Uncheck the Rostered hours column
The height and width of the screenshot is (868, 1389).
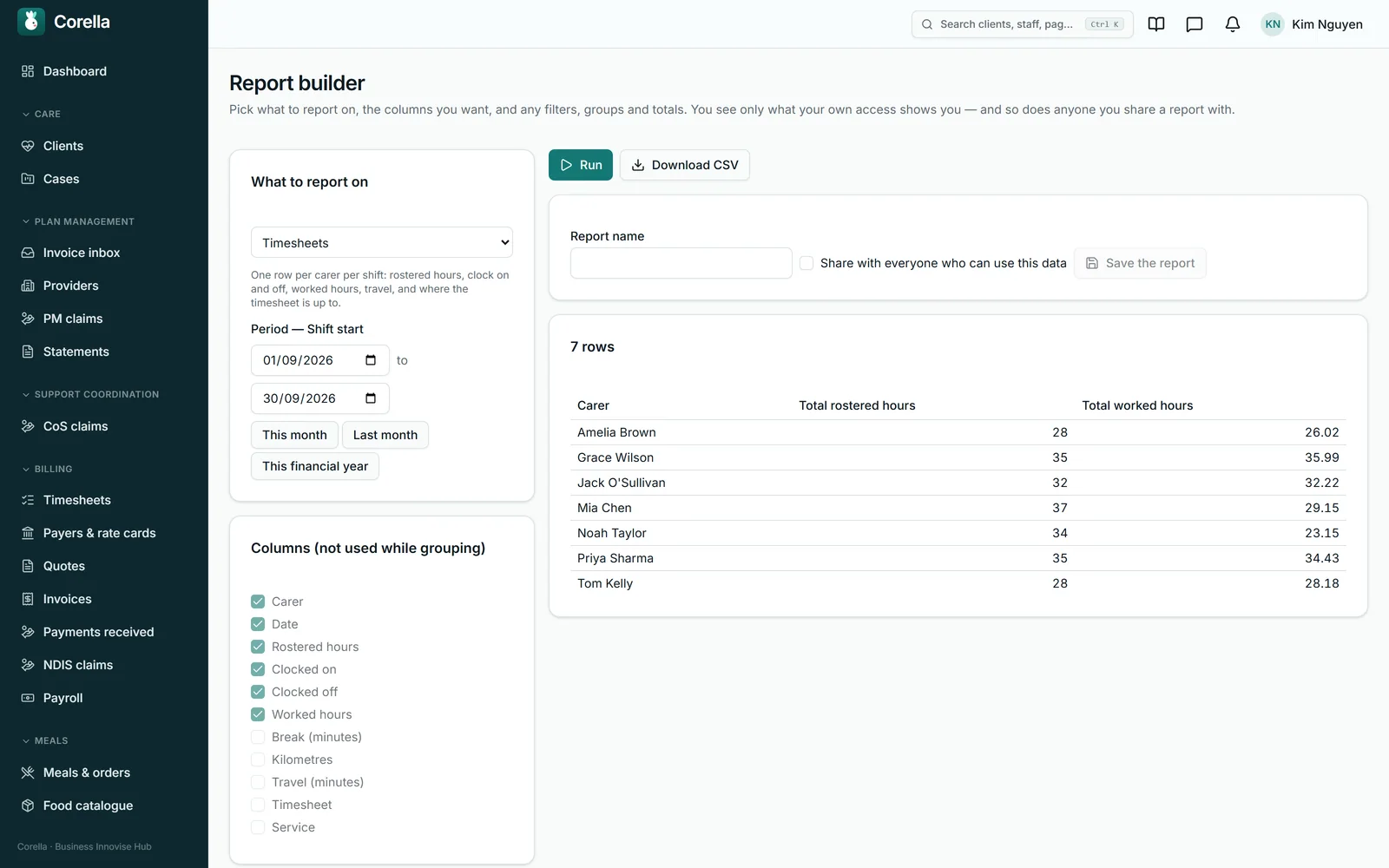258,647
